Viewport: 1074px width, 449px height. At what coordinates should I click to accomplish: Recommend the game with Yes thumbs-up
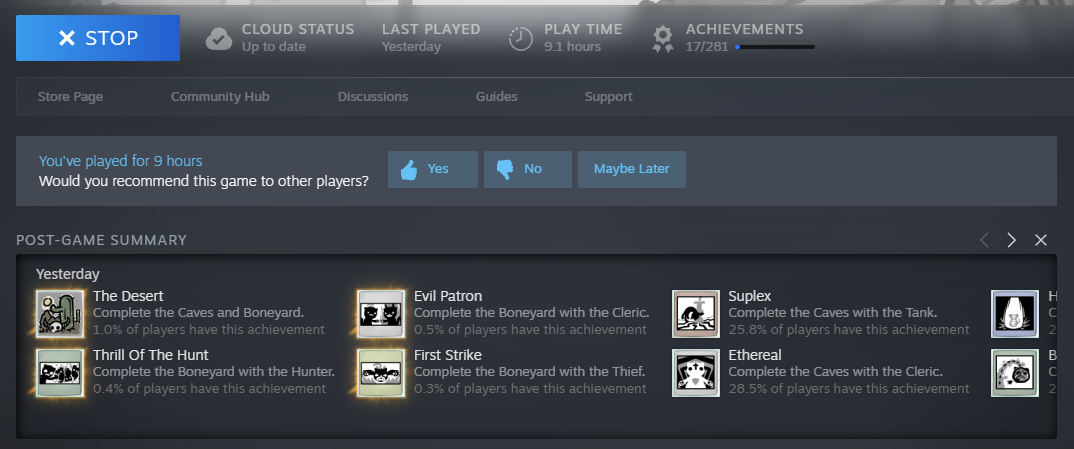(433, 169)
